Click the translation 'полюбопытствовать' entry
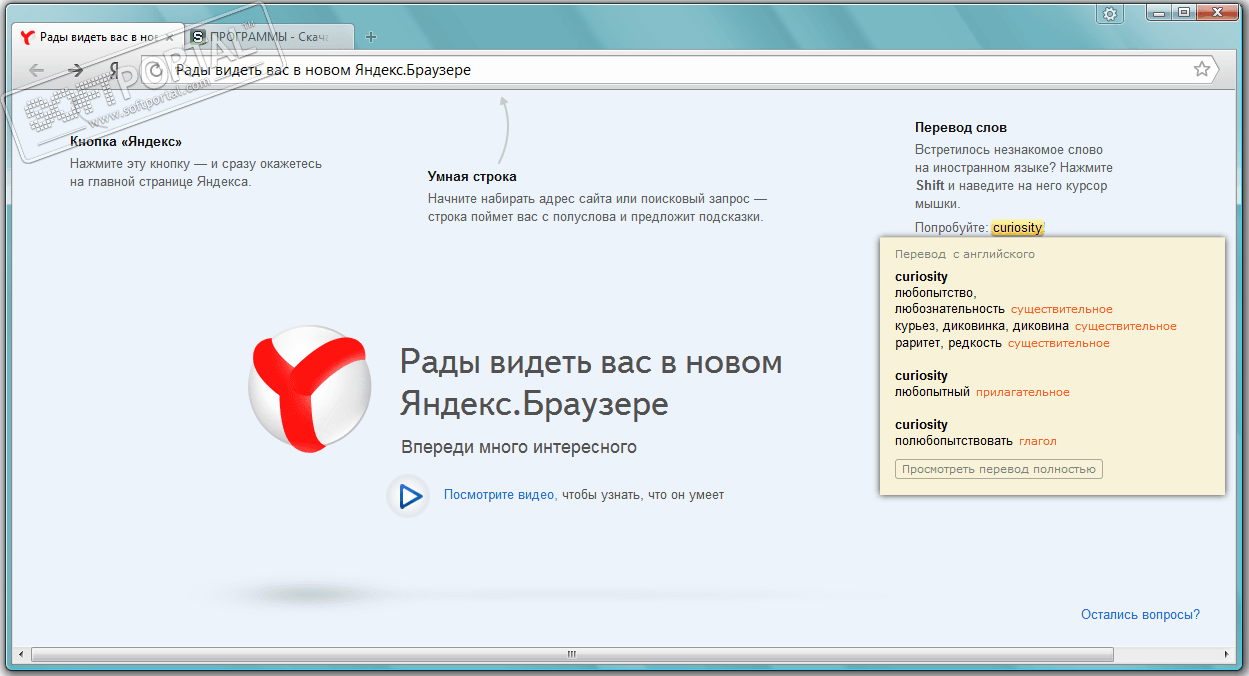This screenshot has width=1249, height=676. coord(954,441)
